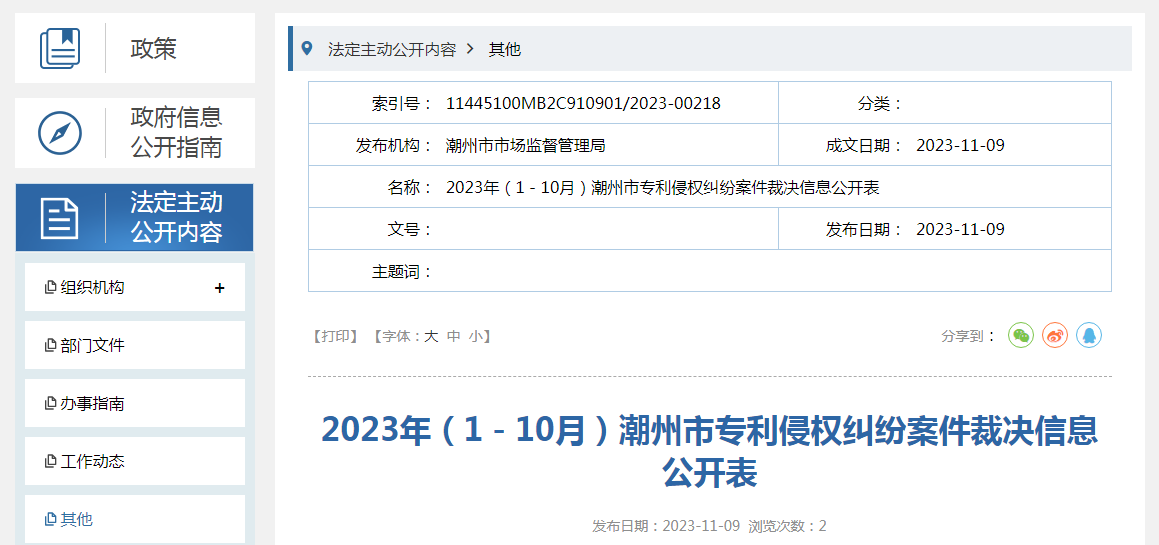
Task: Click the copy icon beside 工作动态
Action: tap(50, 461)
